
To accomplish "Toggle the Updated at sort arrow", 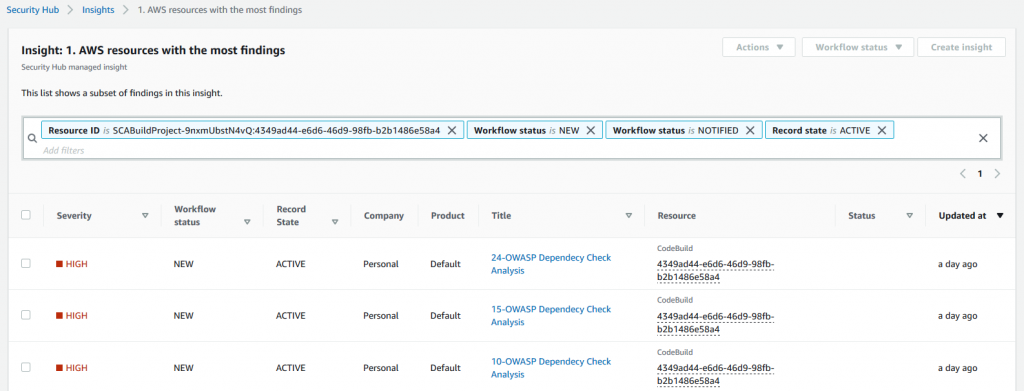I will [x=1000, y=215].
